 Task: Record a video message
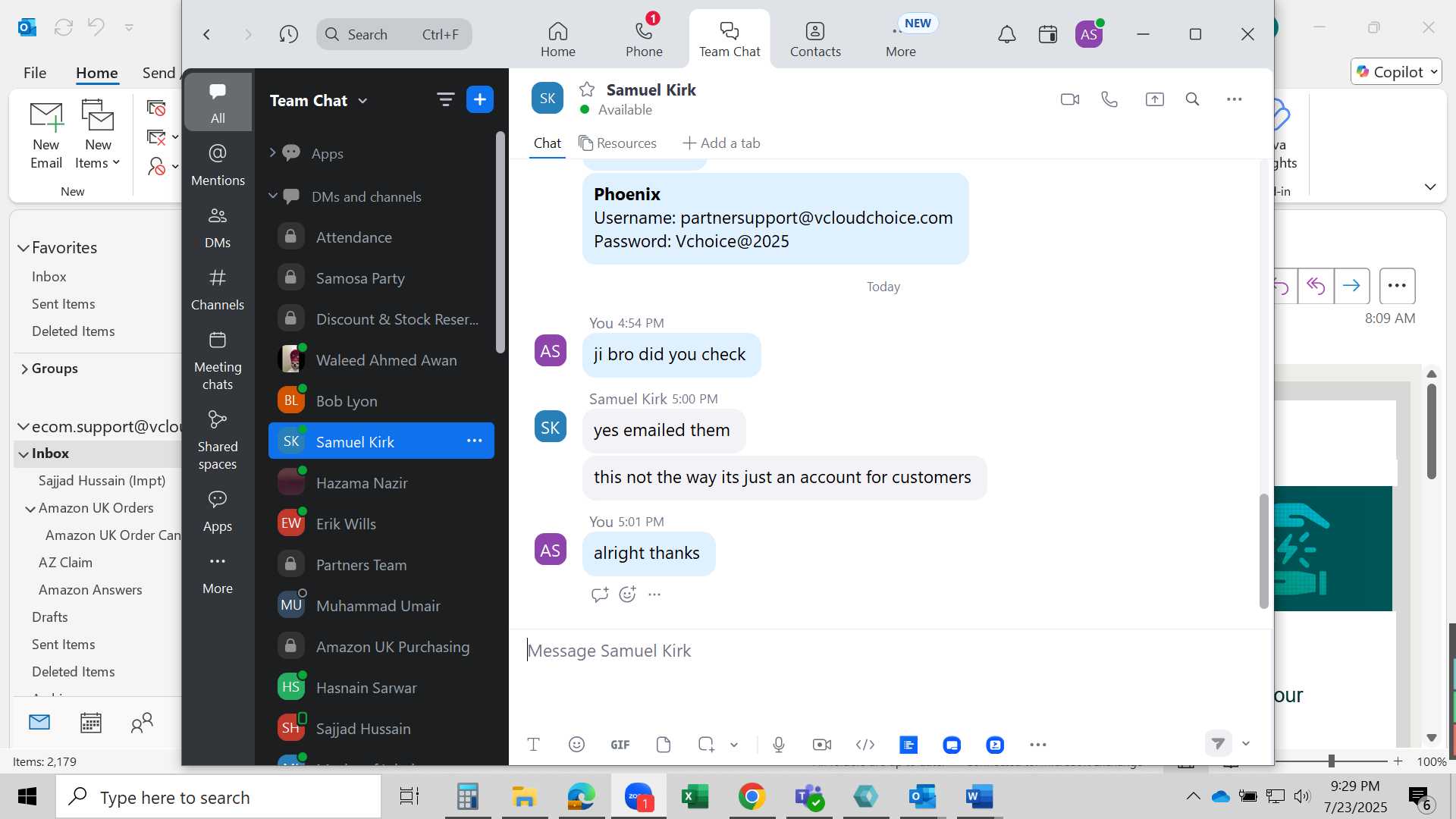pos(822,745)
